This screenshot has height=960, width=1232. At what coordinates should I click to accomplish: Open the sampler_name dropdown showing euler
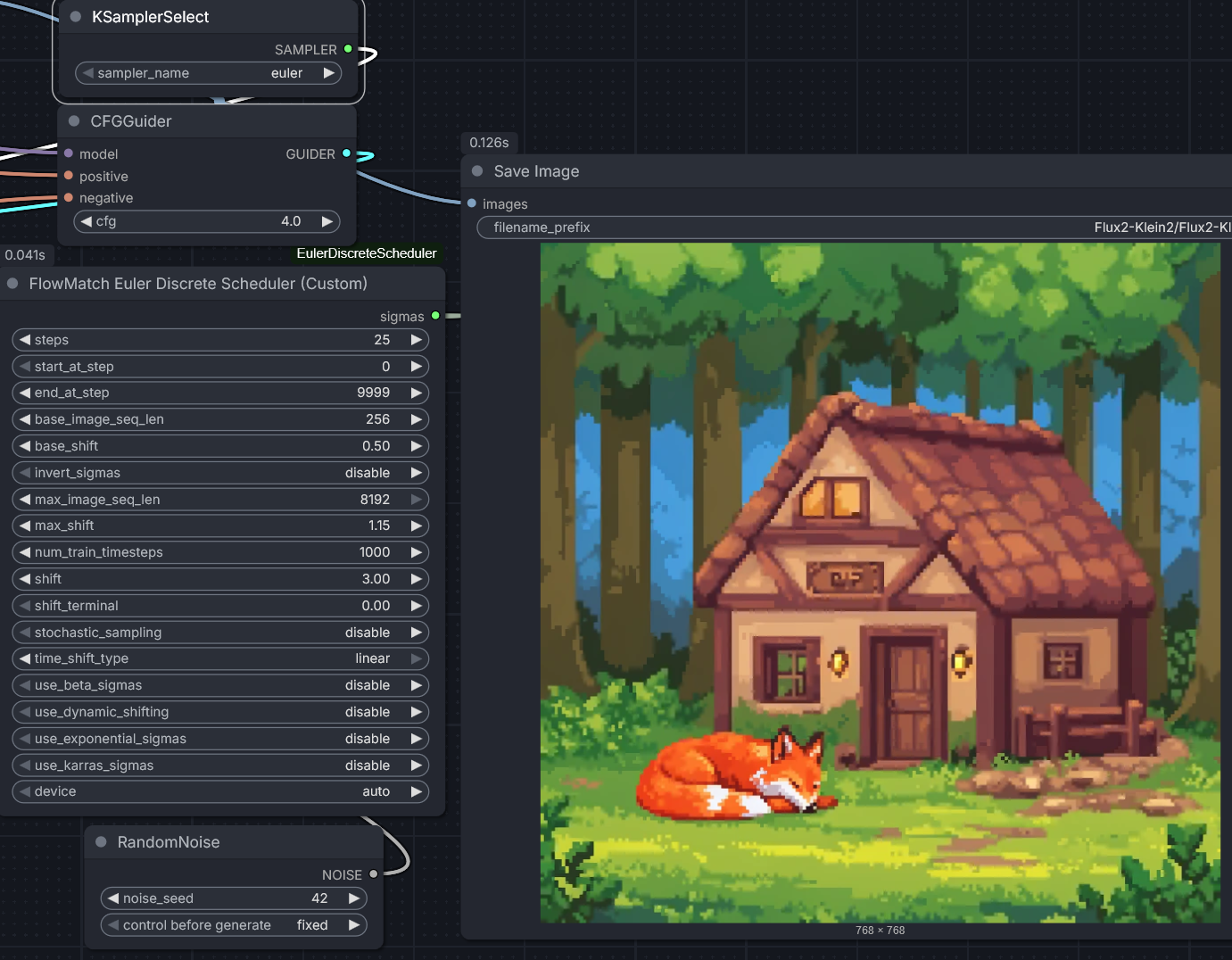[x=209, y=73]
